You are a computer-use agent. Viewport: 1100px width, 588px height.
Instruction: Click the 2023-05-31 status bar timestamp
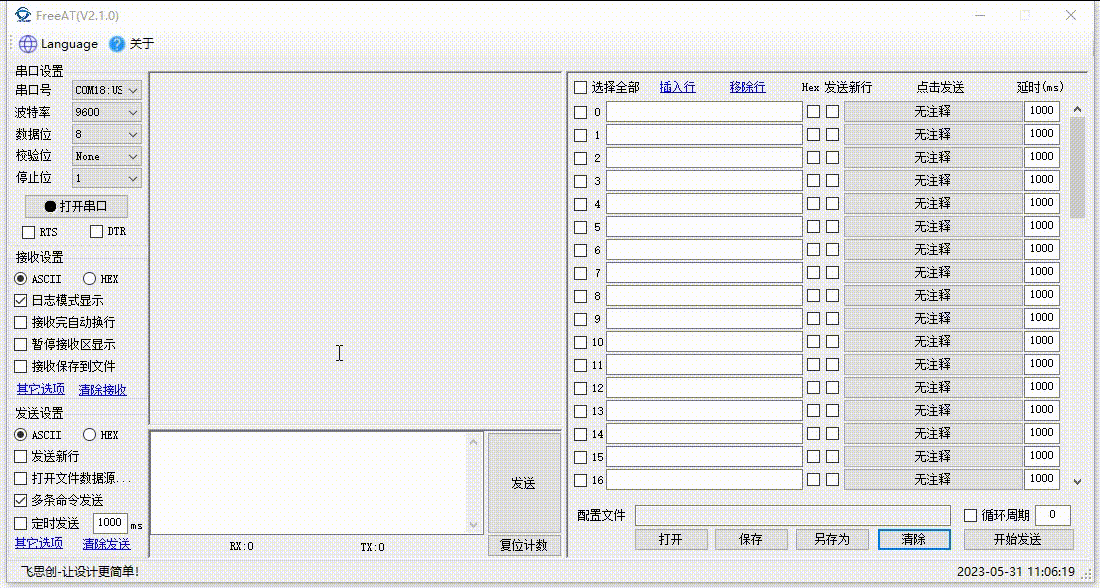click(1016, 572)
